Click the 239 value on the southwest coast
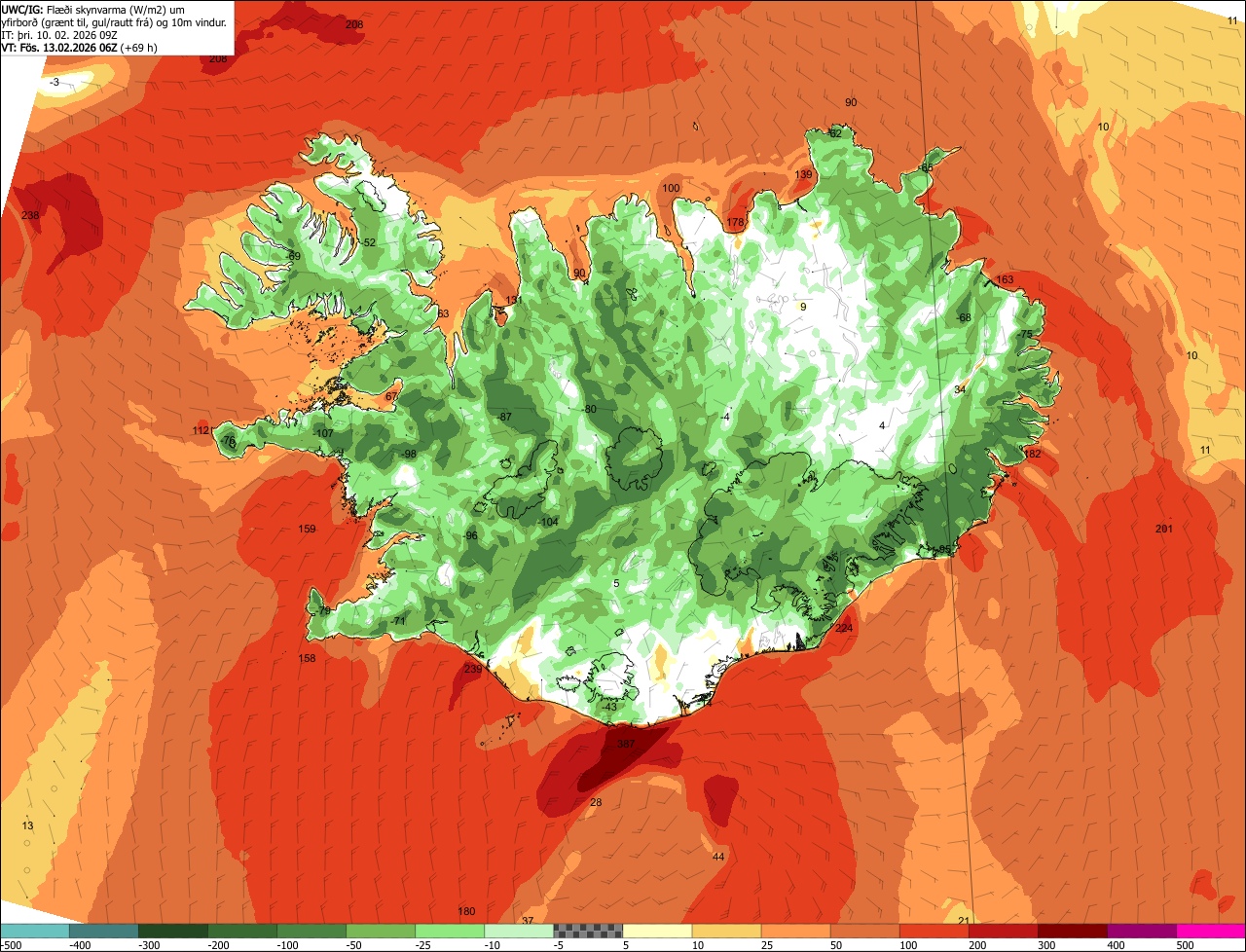1246x952 pixels. tap(473, 669)
